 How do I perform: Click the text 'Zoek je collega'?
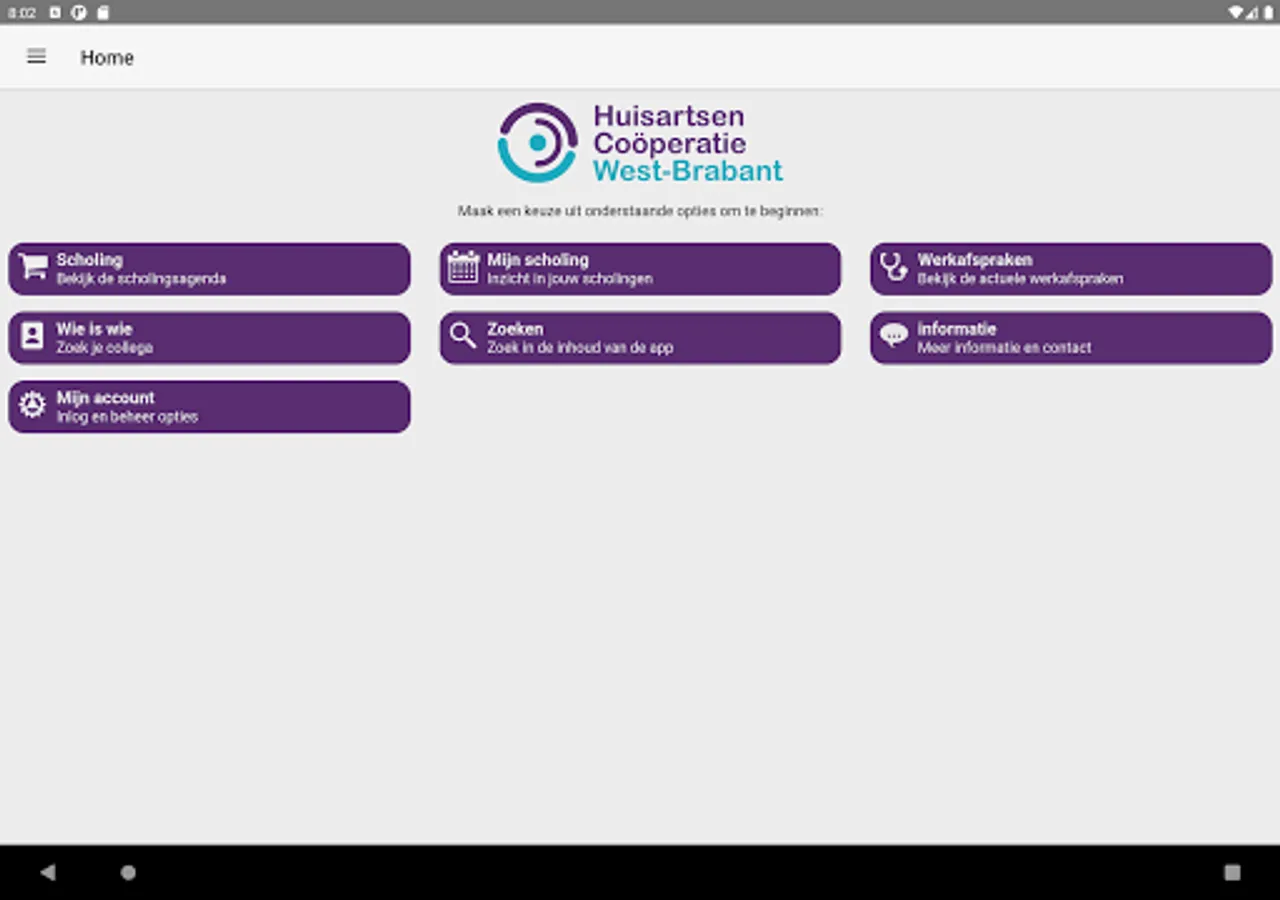click(104, 348)
